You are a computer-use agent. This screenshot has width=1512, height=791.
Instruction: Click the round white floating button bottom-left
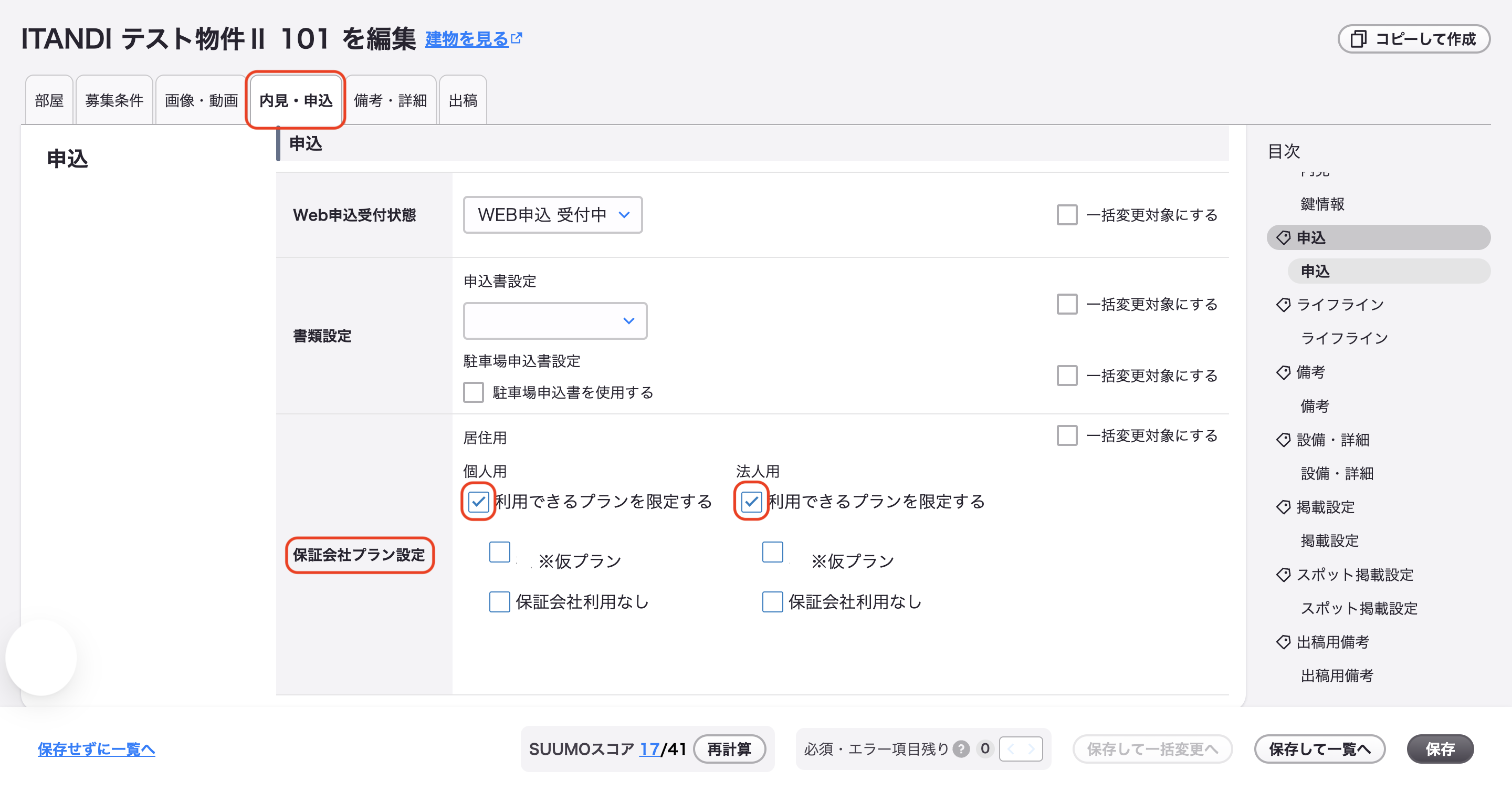(40, 658)
